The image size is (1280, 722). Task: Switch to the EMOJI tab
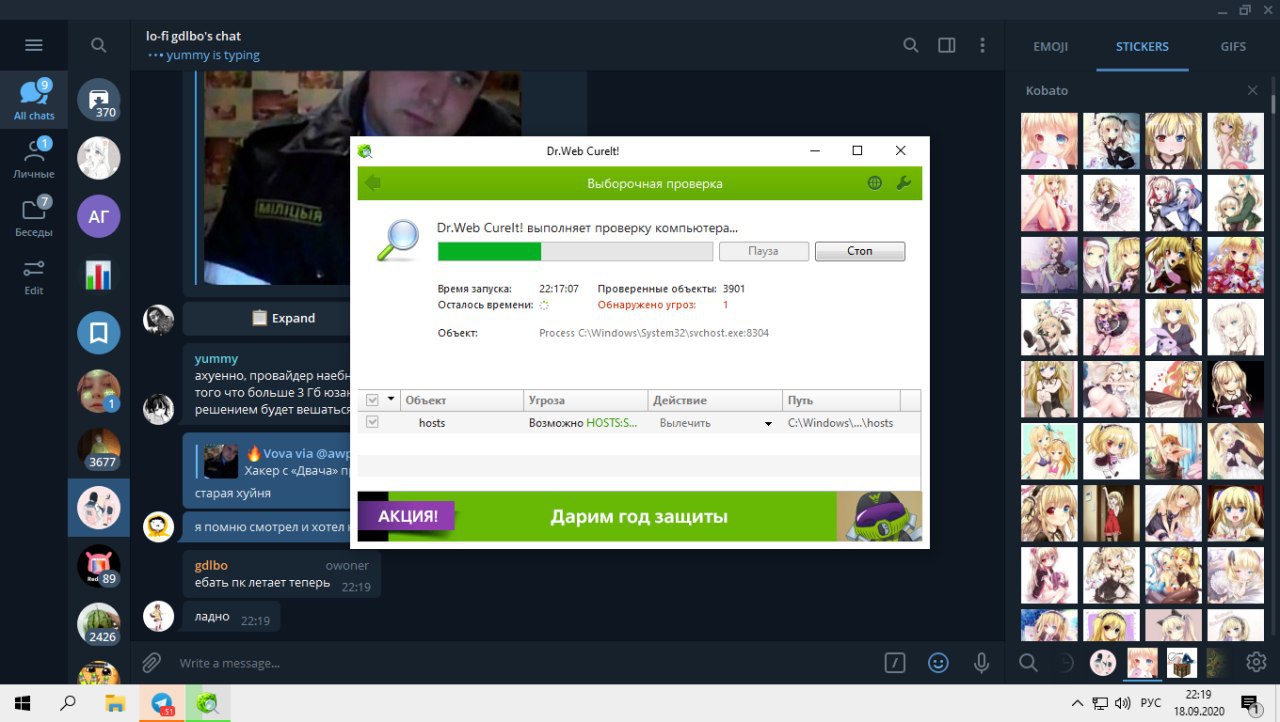coord(1050,46)
